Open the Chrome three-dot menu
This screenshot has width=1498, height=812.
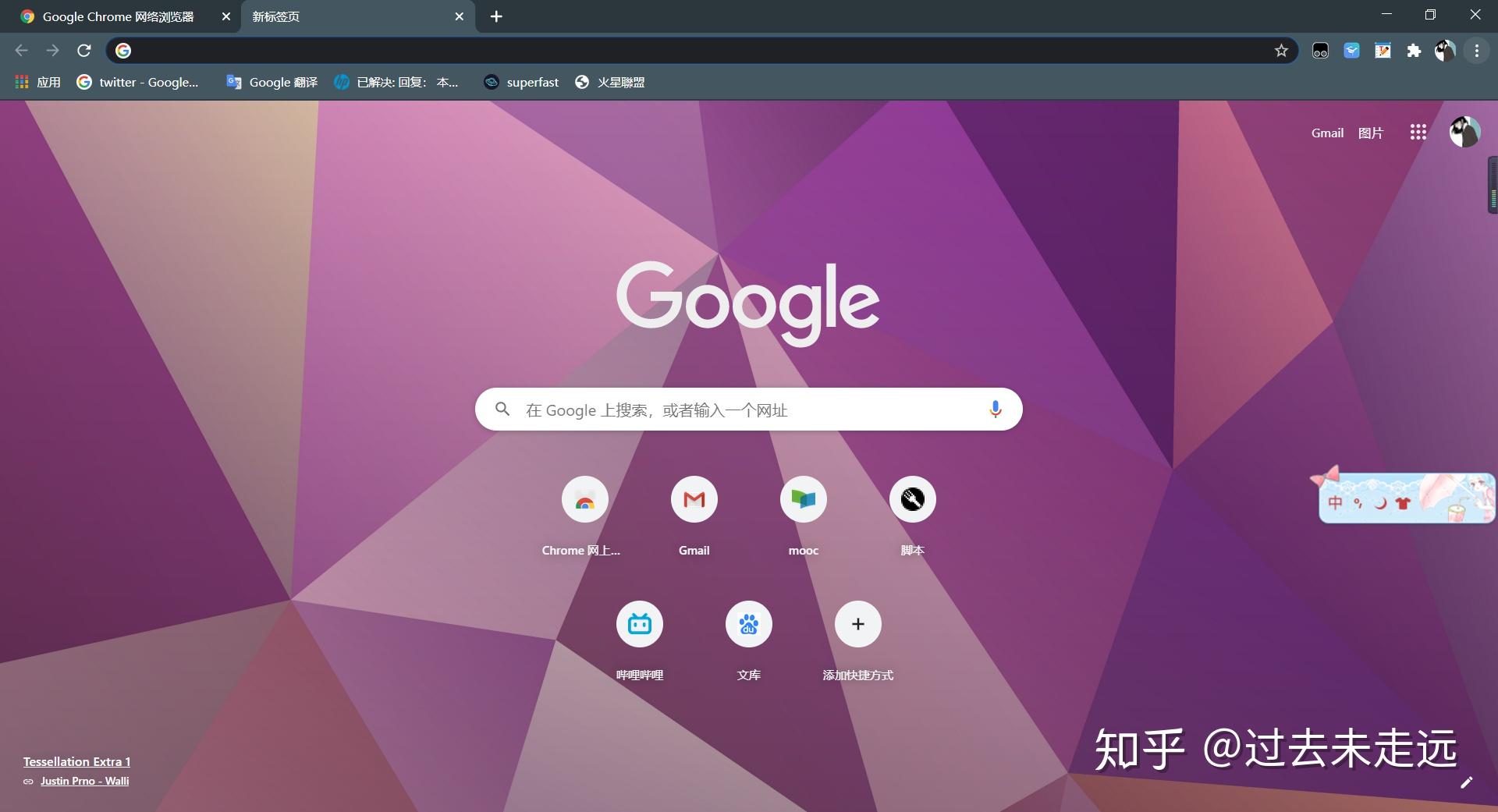1475,51
